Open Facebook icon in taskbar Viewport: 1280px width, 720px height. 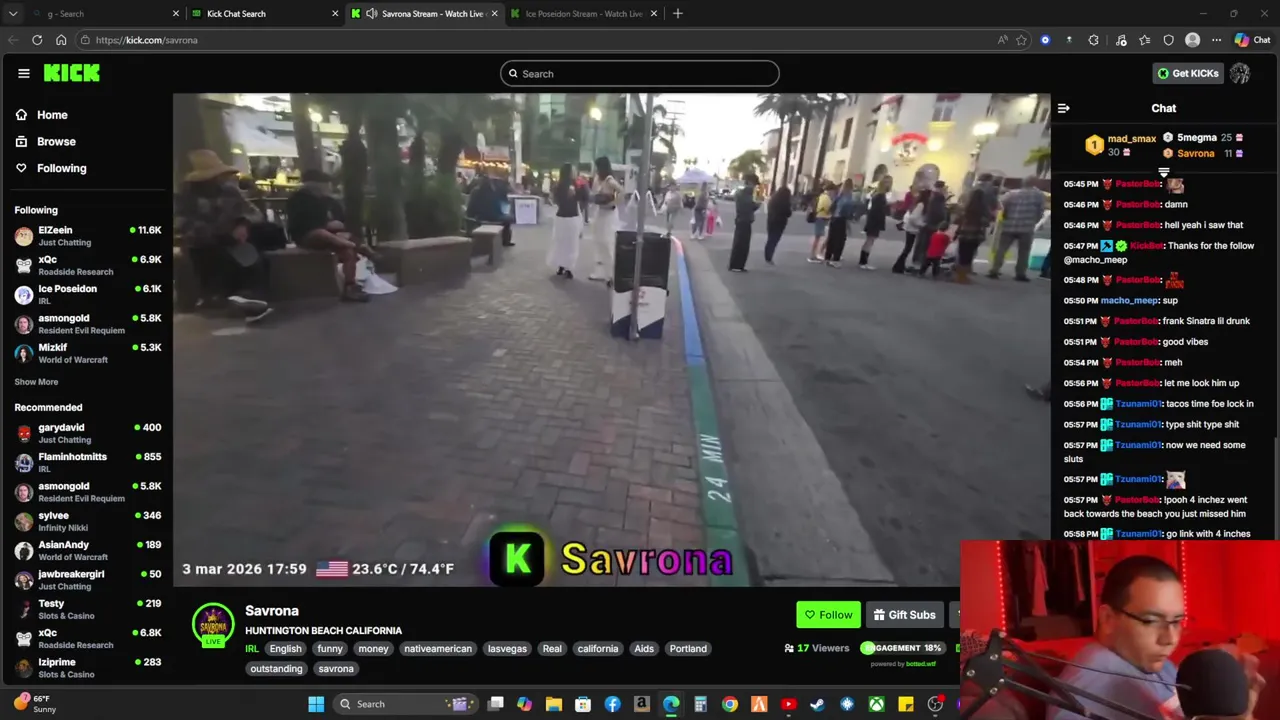[612, 704]
